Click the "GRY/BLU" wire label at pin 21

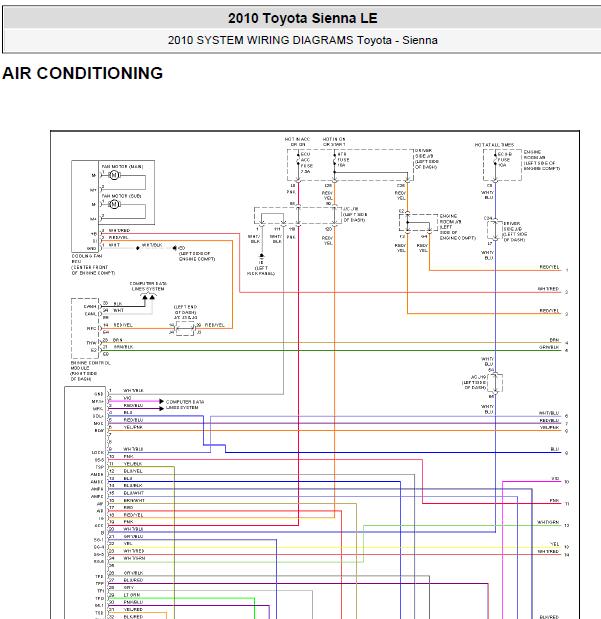[x=133, y=536]
